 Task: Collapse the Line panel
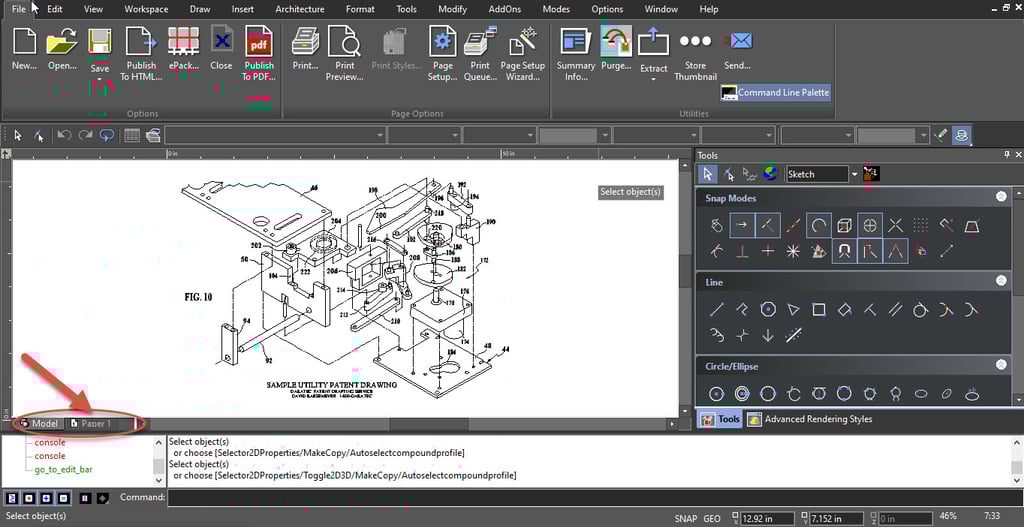point(1000,281)
